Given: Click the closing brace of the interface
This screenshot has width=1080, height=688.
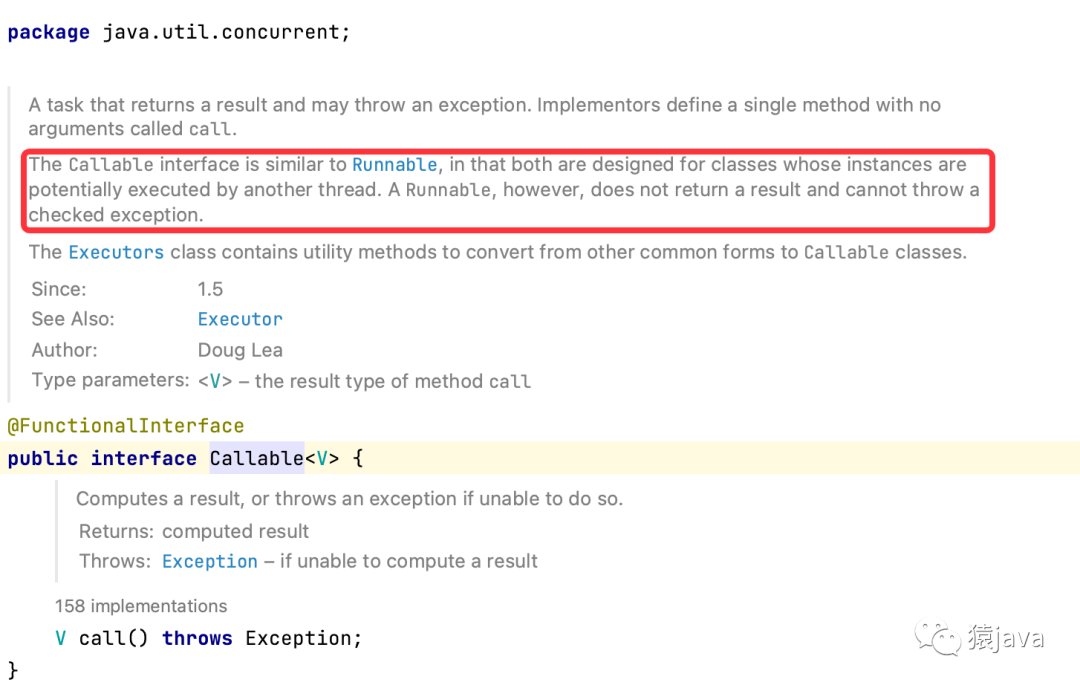Looking at the screenshot, I should click(12, 670).
